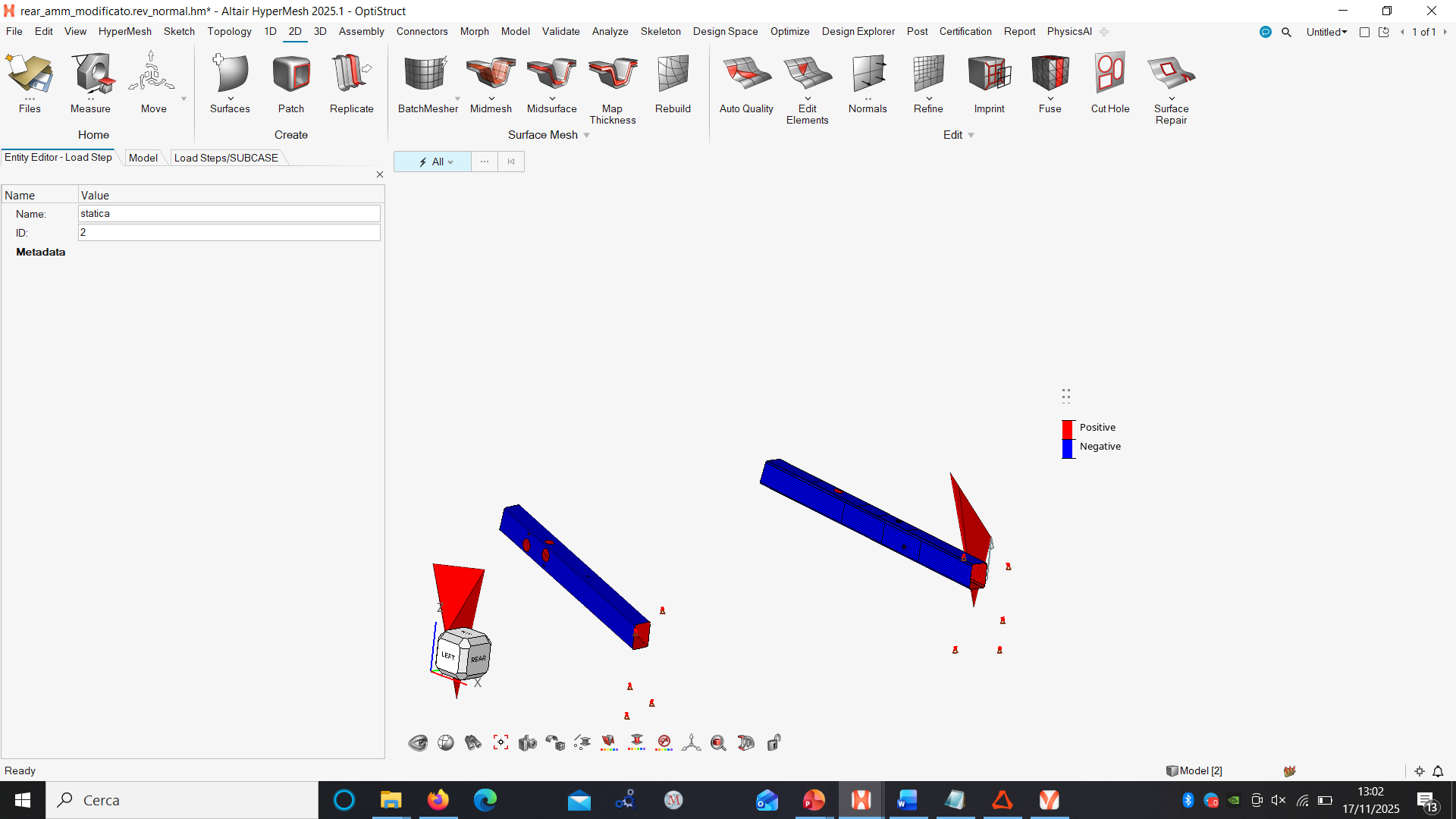Viewport: 1456px width, 819px height.
Task: Toggle the unlocked padlock icon
Action: [773, 743]
